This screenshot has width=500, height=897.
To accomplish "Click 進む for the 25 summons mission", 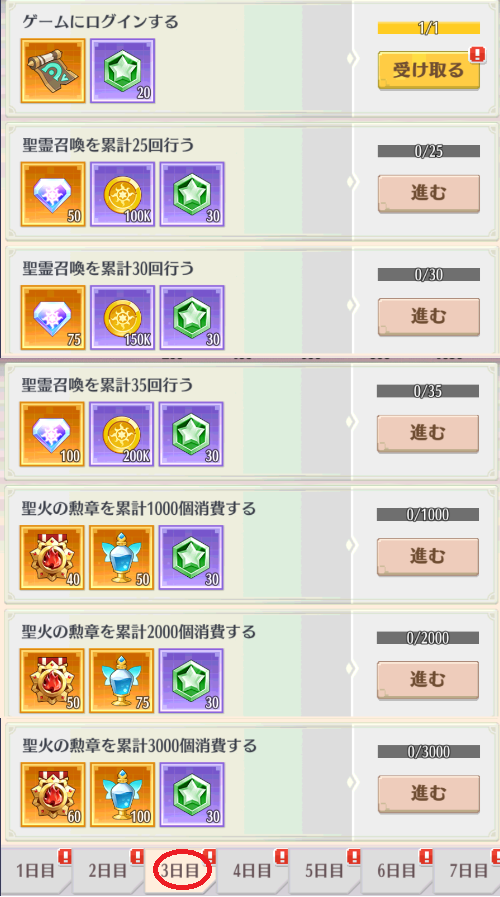I will (428, 193).
